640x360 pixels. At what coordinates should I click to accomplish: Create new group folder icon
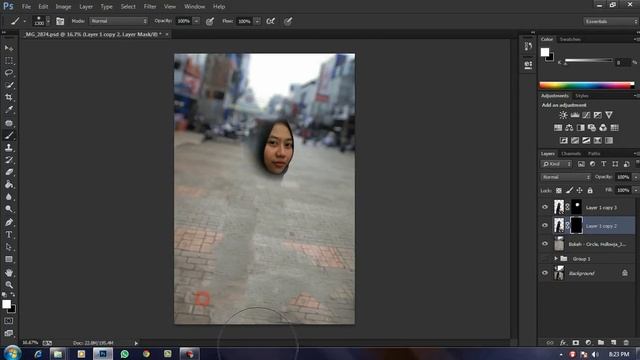tap(601, 342)
